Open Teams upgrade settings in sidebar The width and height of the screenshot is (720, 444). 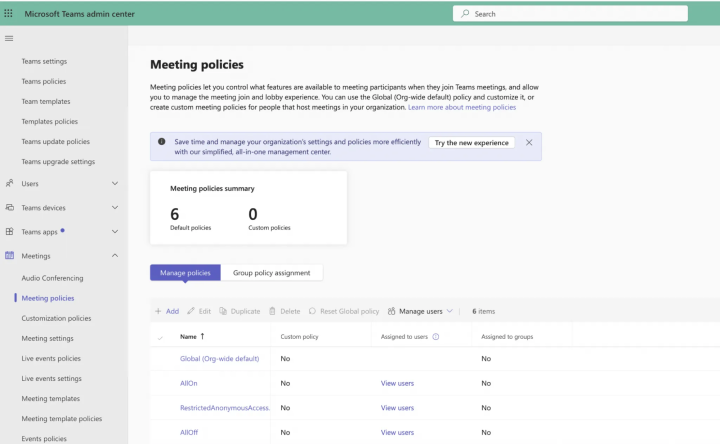click(58, 162)
